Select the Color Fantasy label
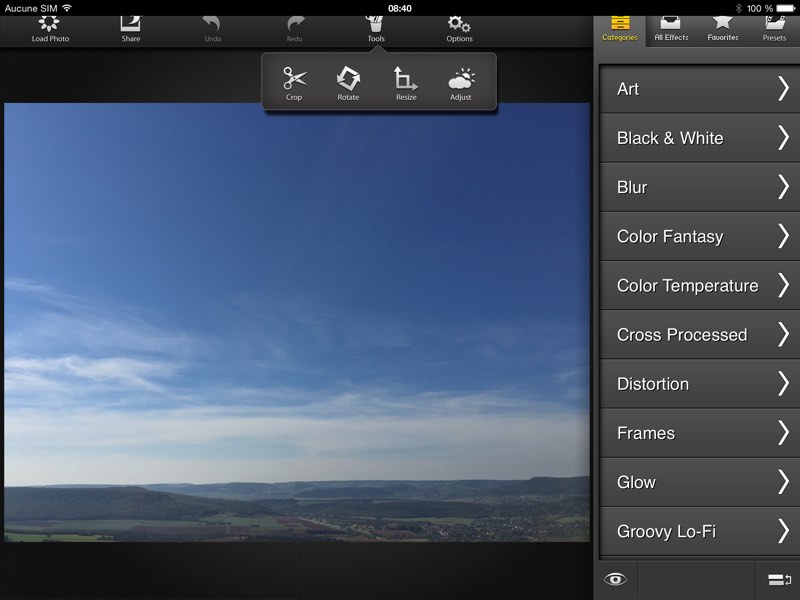 coord(670,237)
